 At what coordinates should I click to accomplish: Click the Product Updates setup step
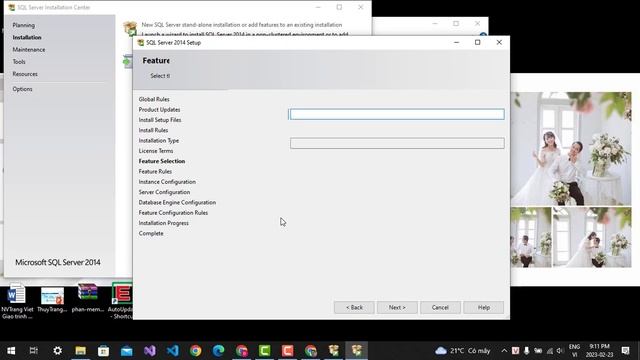click(x=159, y=109)
